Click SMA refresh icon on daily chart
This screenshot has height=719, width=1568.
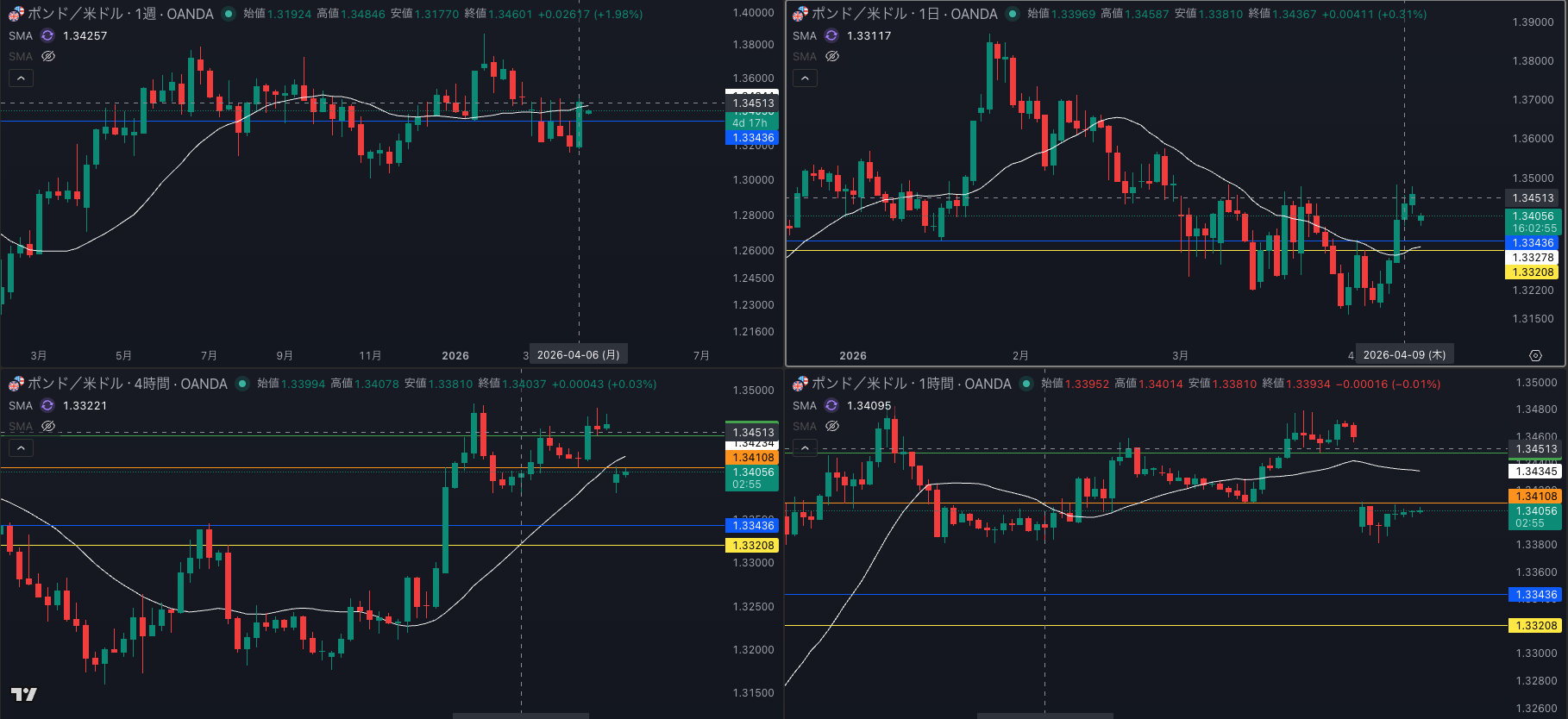(831, 35)
